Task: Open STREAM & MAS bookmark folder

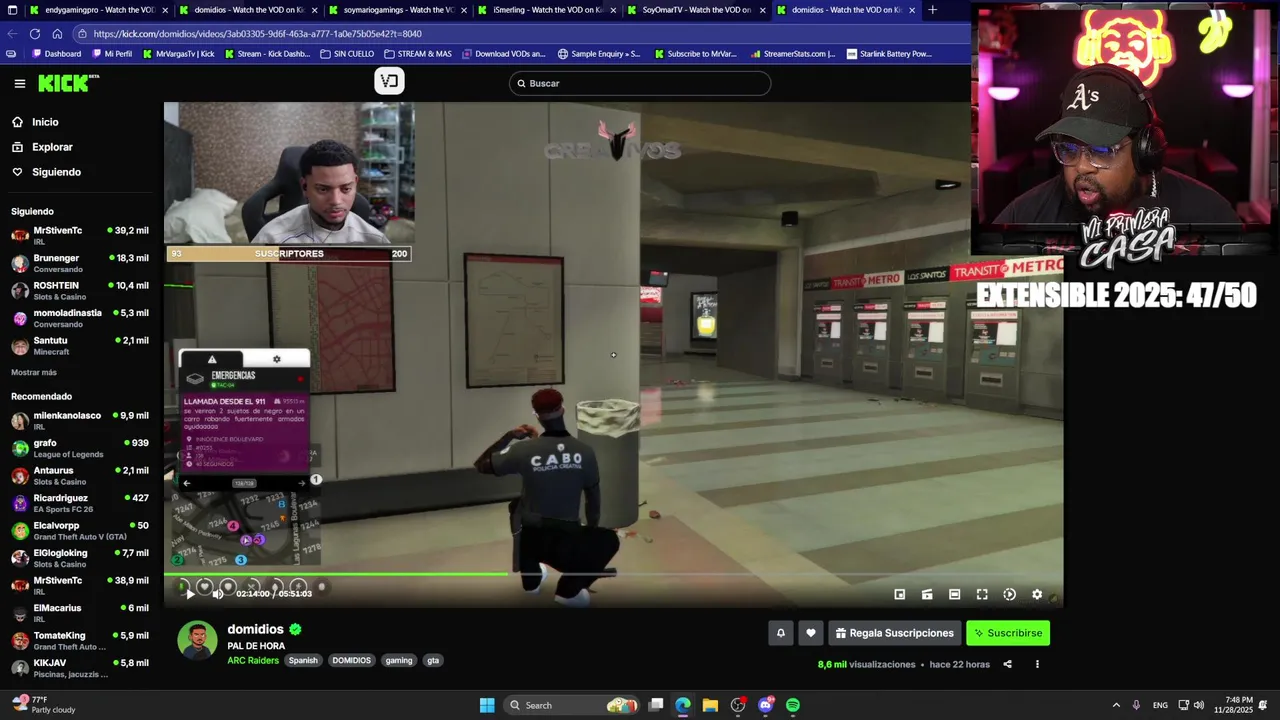Action: pos(418,54)
